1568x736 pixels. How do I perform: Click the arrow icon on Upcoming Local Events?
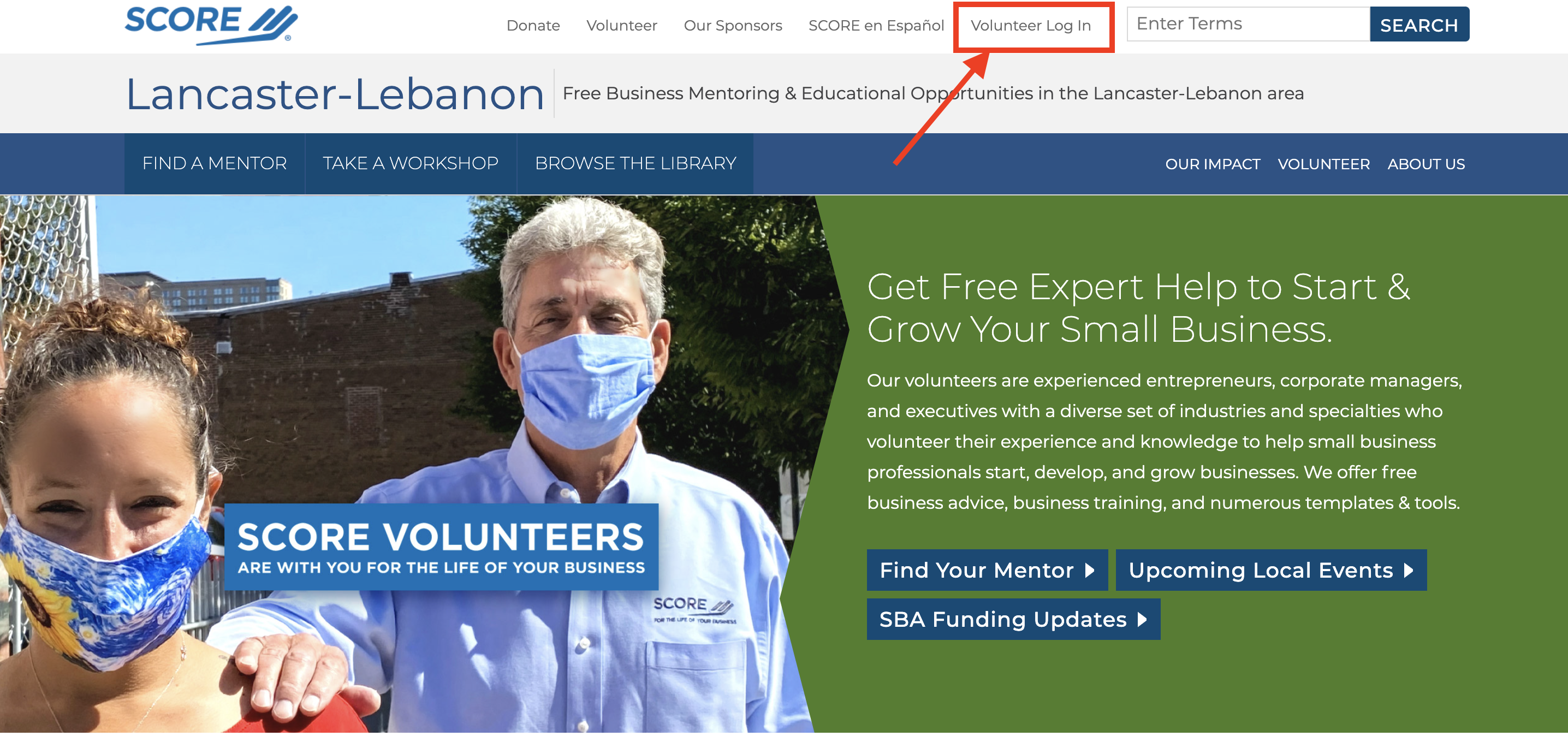[1409, 571]
